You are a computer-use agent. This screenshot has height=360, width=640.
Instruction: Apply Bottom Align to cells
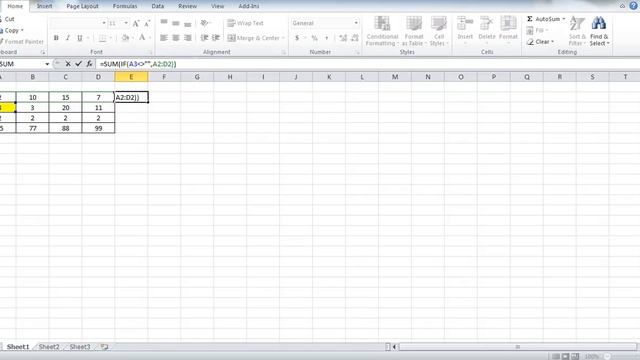tap(187, 23)
